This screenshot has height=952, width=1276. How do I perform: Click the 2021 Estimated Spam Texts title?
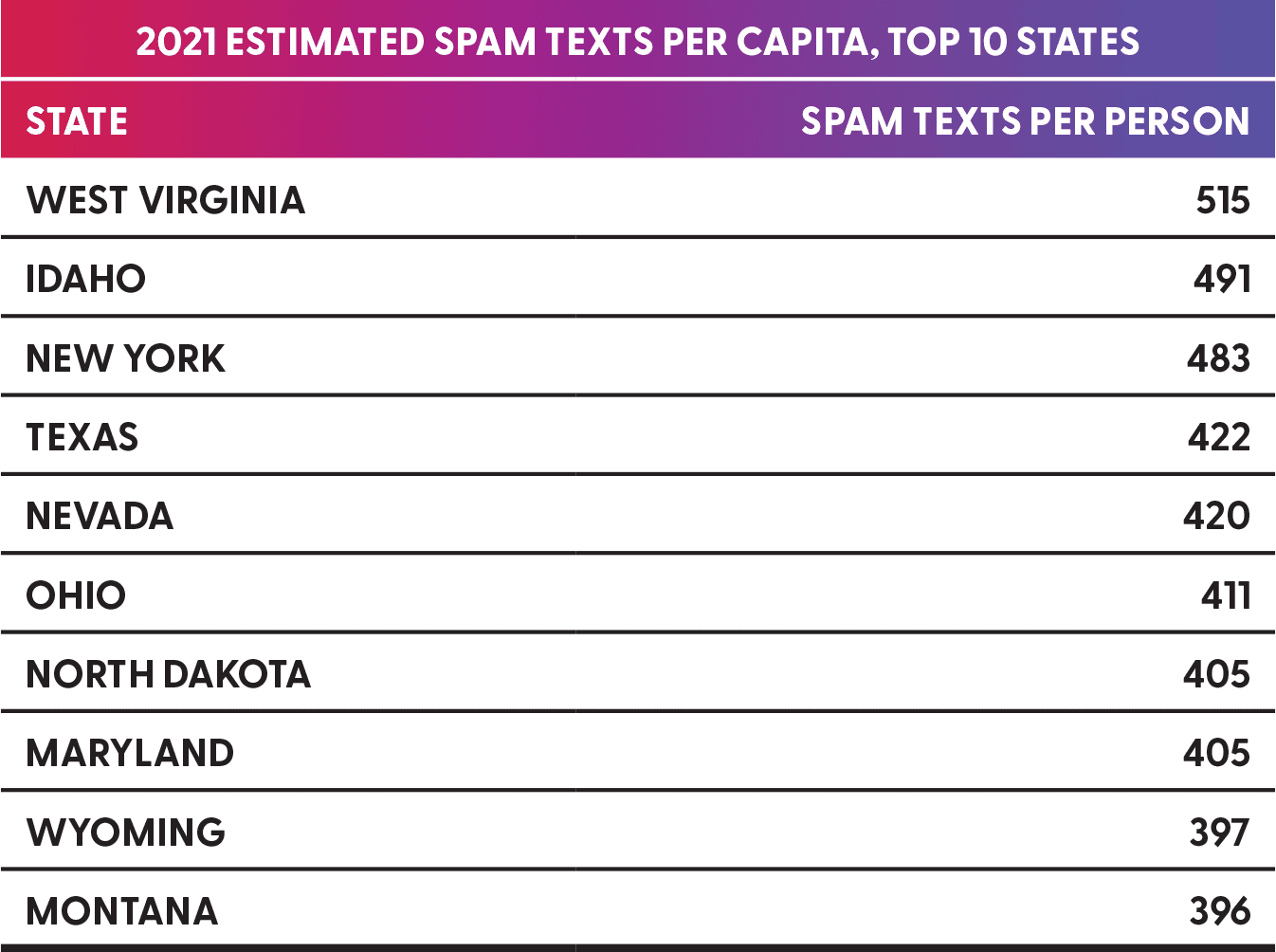coord(637,42)
